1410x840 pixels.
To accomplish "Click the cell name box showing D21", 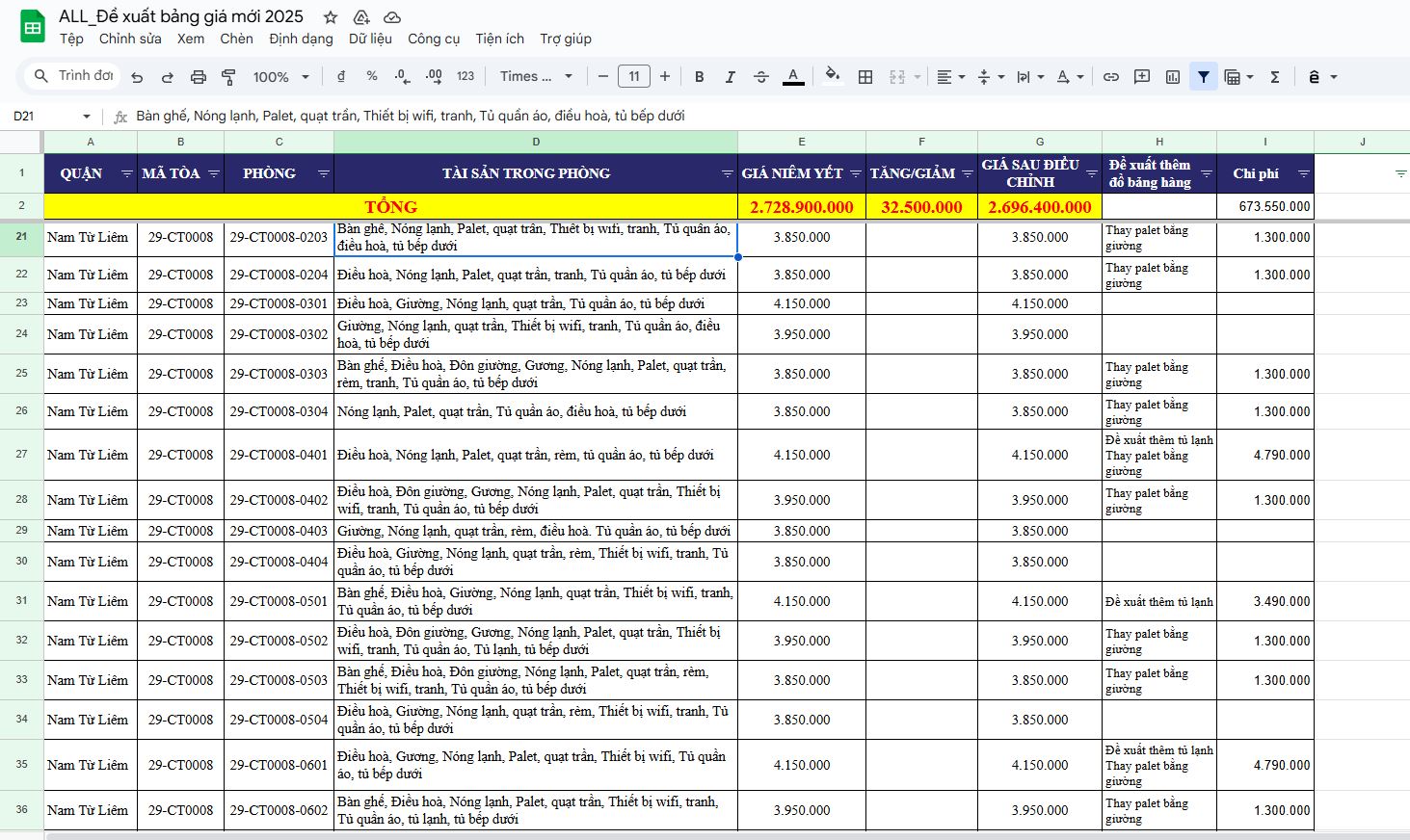I will [48, 116].
